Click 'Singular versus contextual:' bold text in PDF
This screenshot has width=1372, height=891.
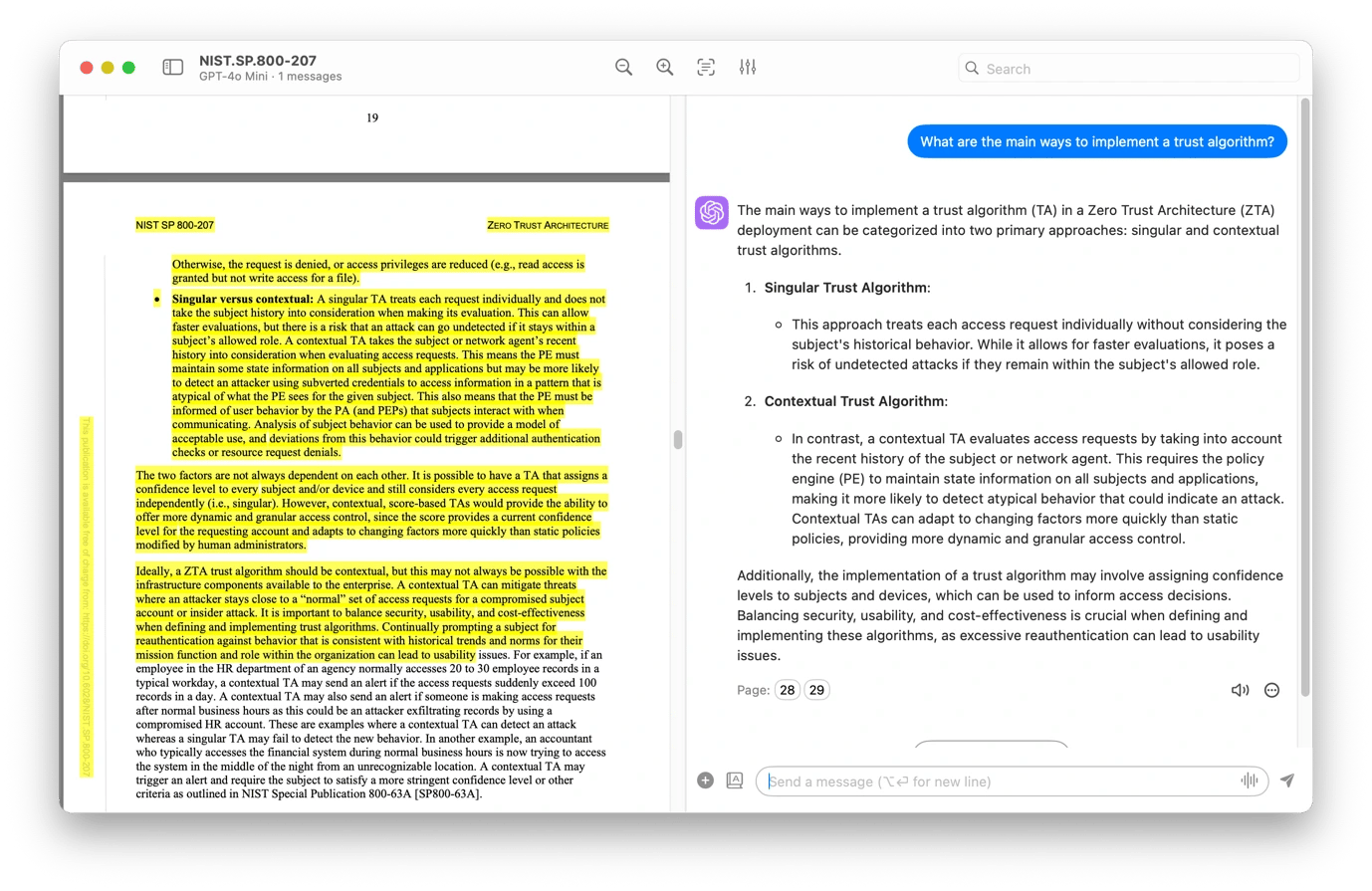point(242,299)
